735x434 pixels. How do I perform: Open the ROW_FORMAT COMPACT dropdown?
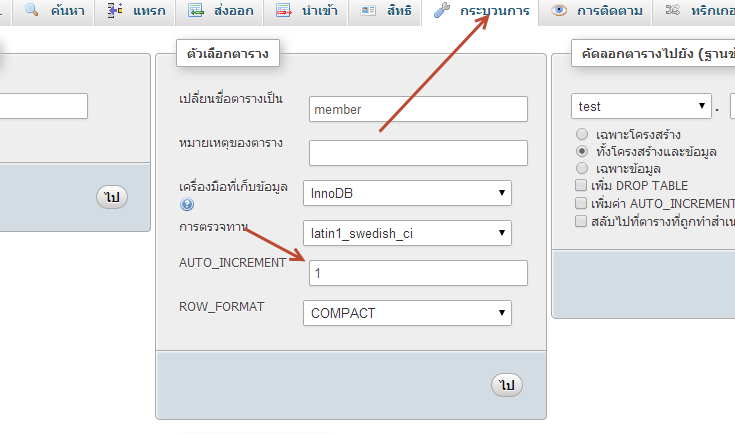pos(407,313)
